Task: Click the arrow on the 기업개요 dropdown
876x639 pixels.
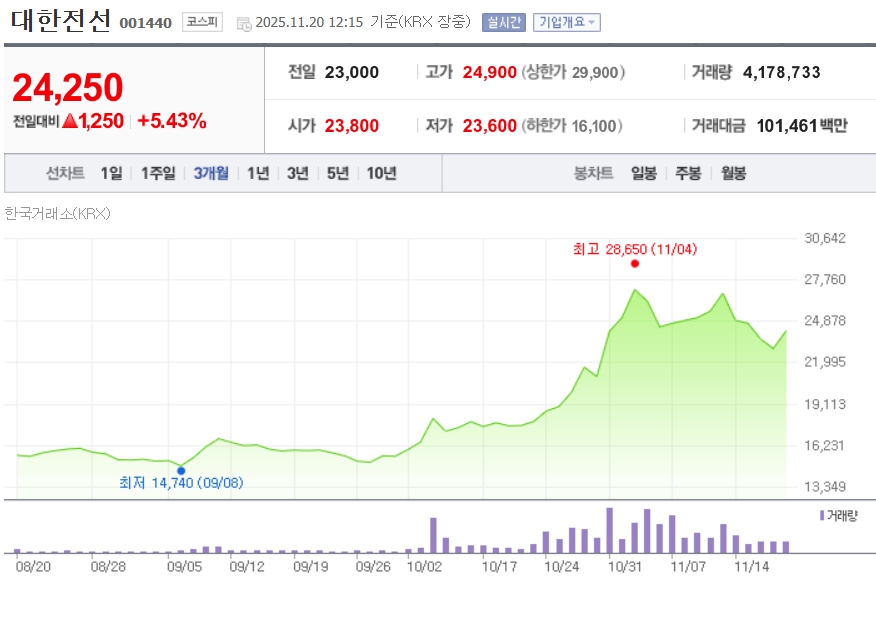Action: click(x=592, y=23)
